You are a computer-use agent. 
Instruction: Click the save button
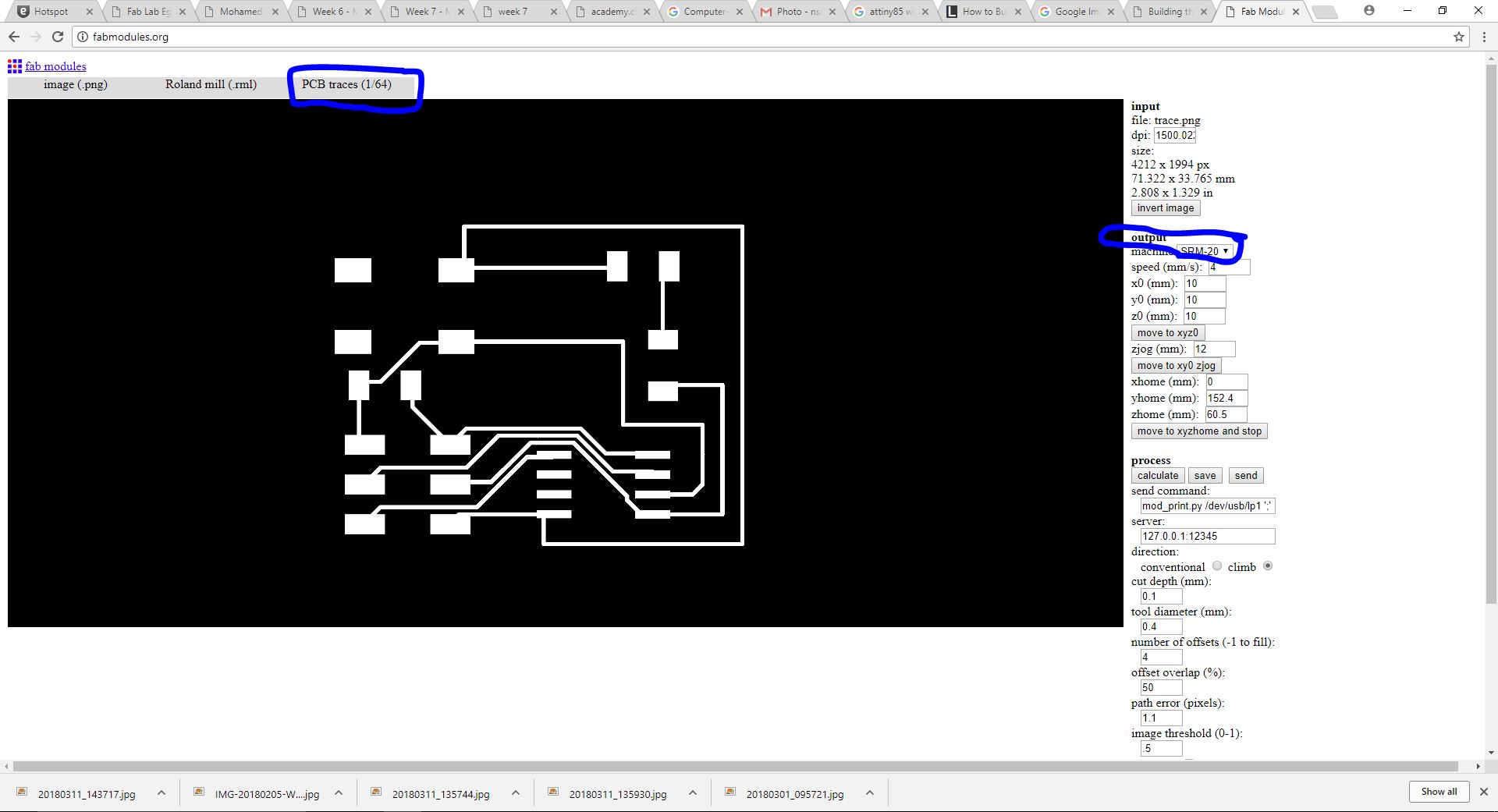point(1205,476)
